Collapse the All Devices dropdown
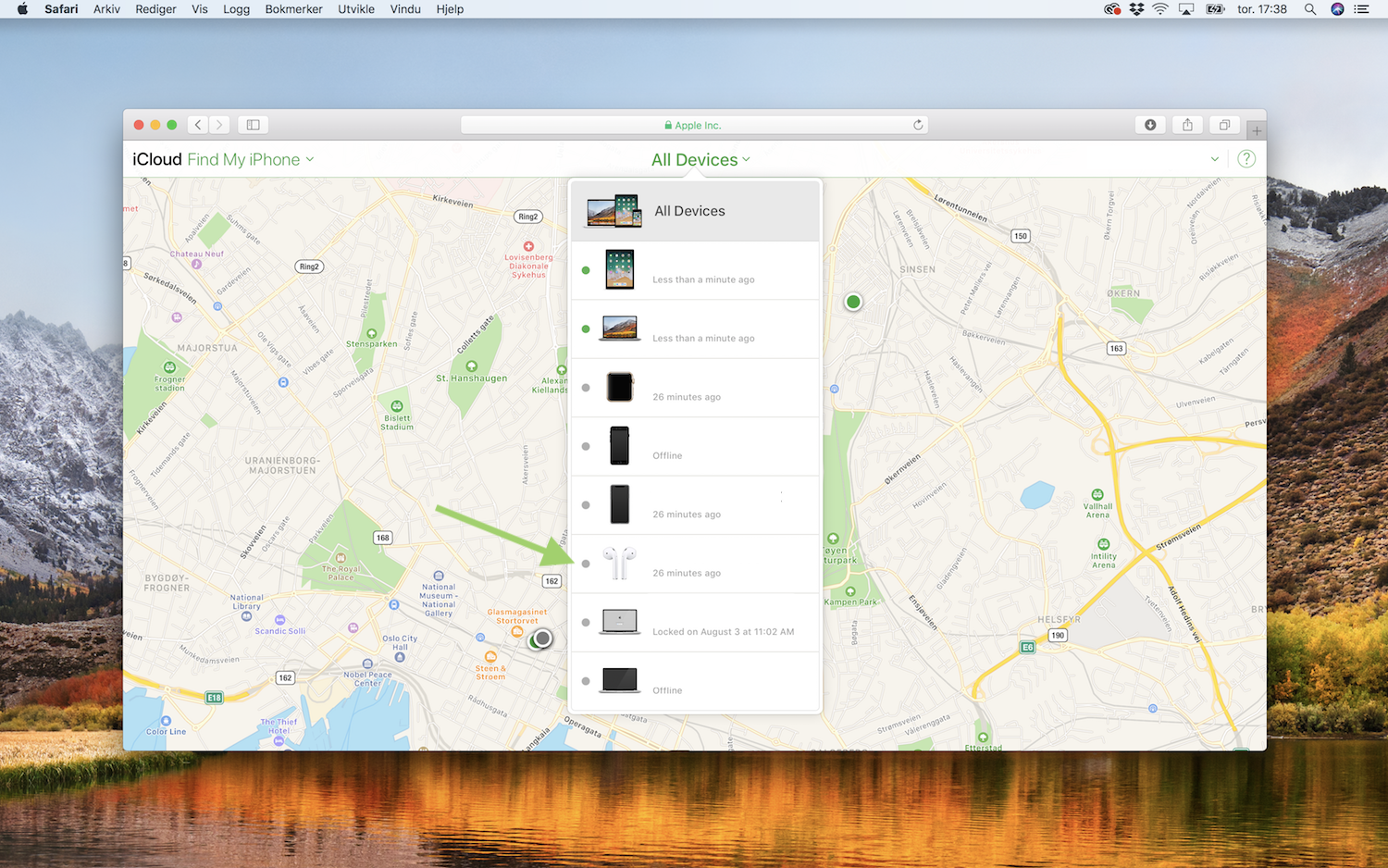This screenshot has height=868, width=1388. (x=700, y=159)
